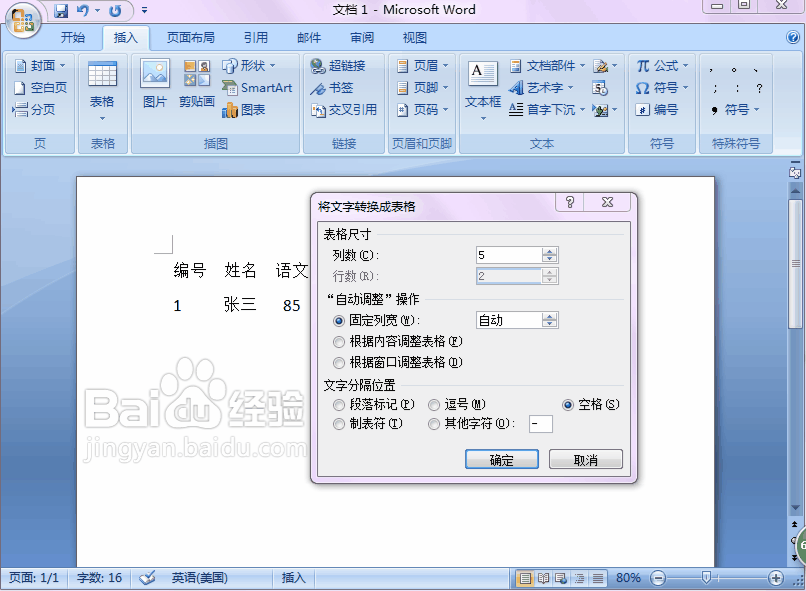Choose paragraph mark (段落标记) separator
This screenshot has width=806, height=591.
[374, 405]
